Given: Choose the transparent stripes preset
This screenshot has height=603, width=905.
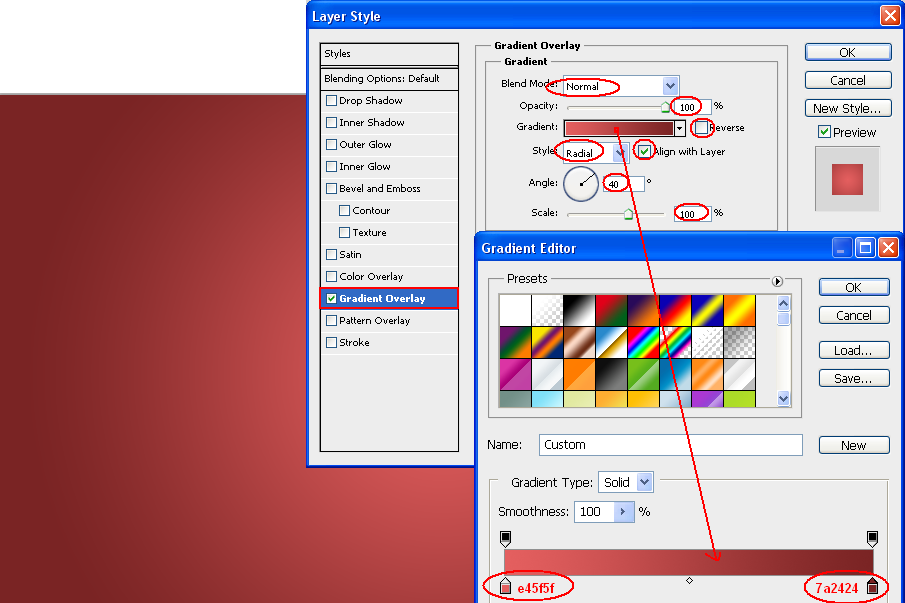Looking at the screenshot, I should pyautogui.click(x=707, y=343).
